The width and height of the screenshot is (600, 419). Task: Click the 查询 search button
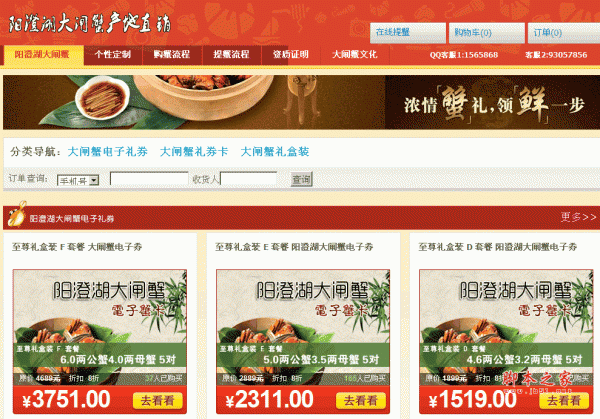[302, 179]
